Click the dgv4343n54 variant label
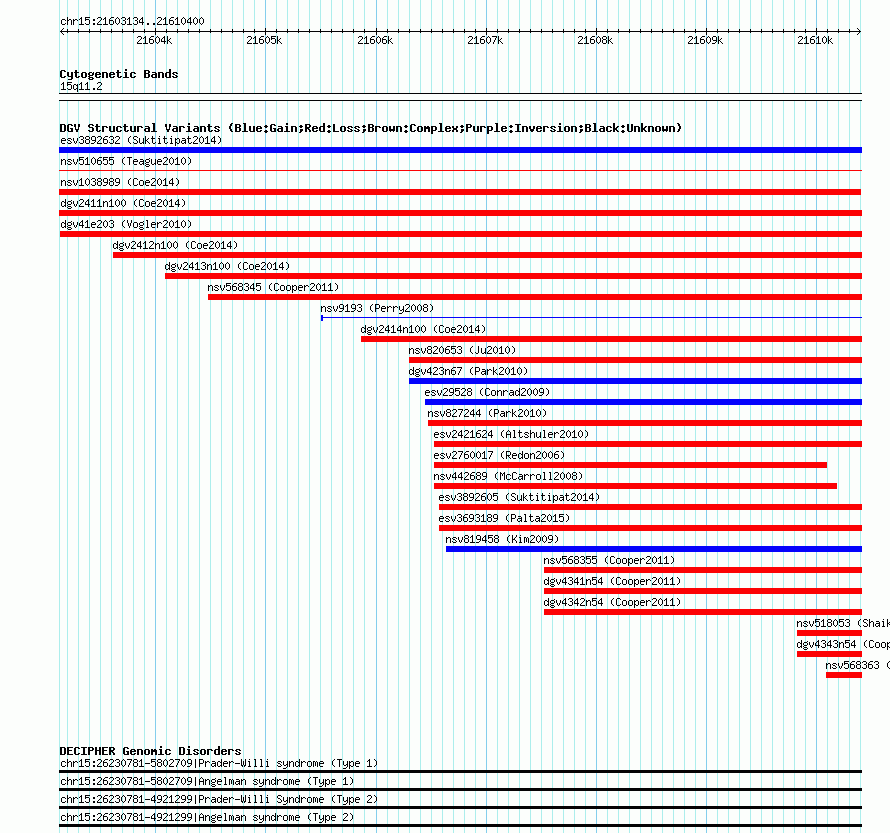 (x=843, y=644)
